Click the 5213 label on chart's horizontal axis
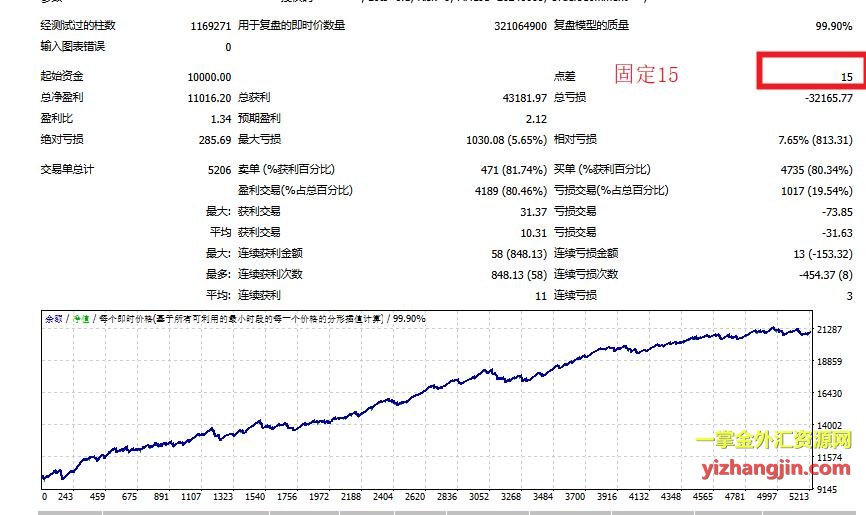The image size is (866, 515). pyautogui.click(x=800, y=496)
